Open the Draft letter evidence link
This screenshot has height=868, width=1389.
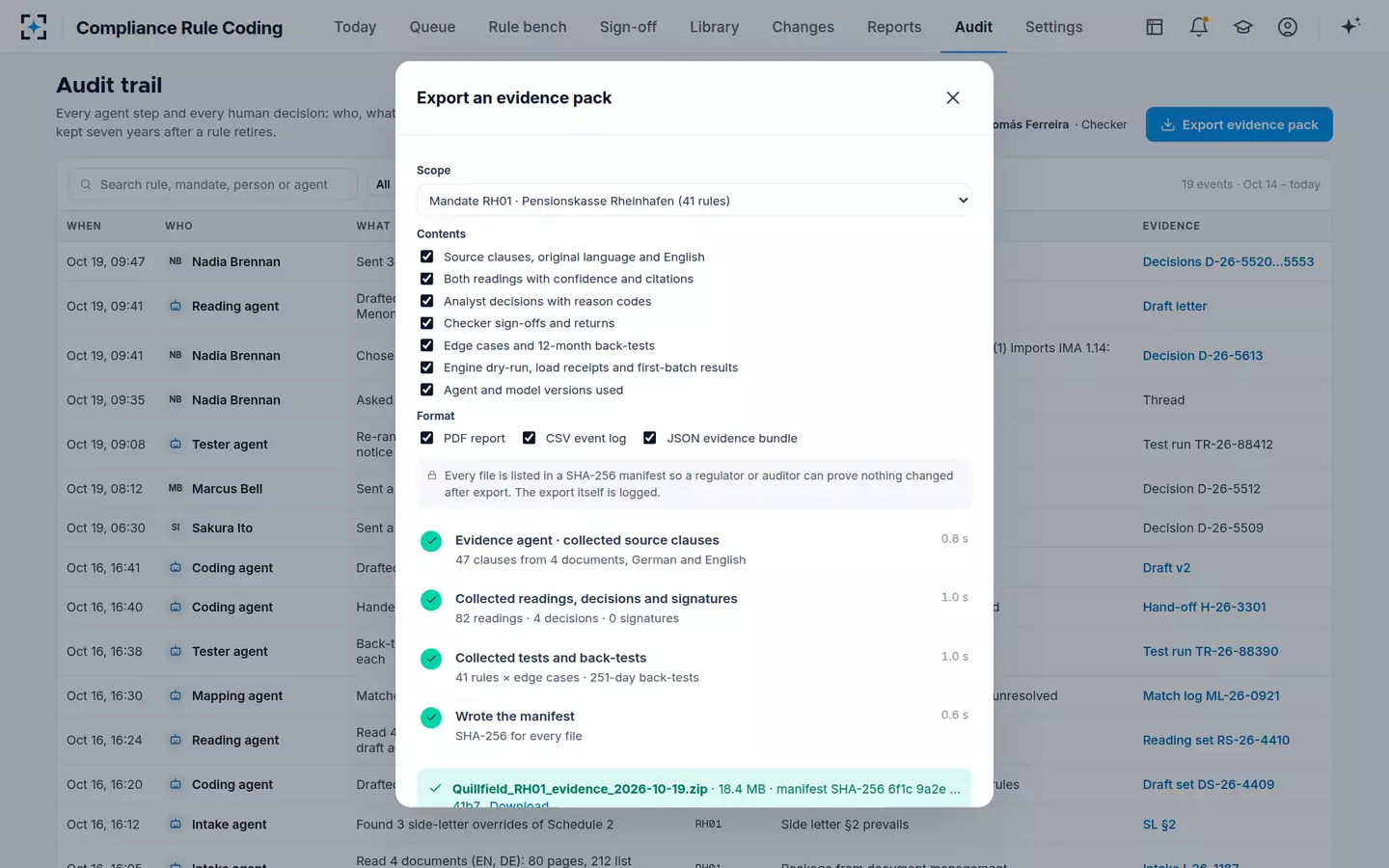pyautogui.click(x=1175, y=306)
